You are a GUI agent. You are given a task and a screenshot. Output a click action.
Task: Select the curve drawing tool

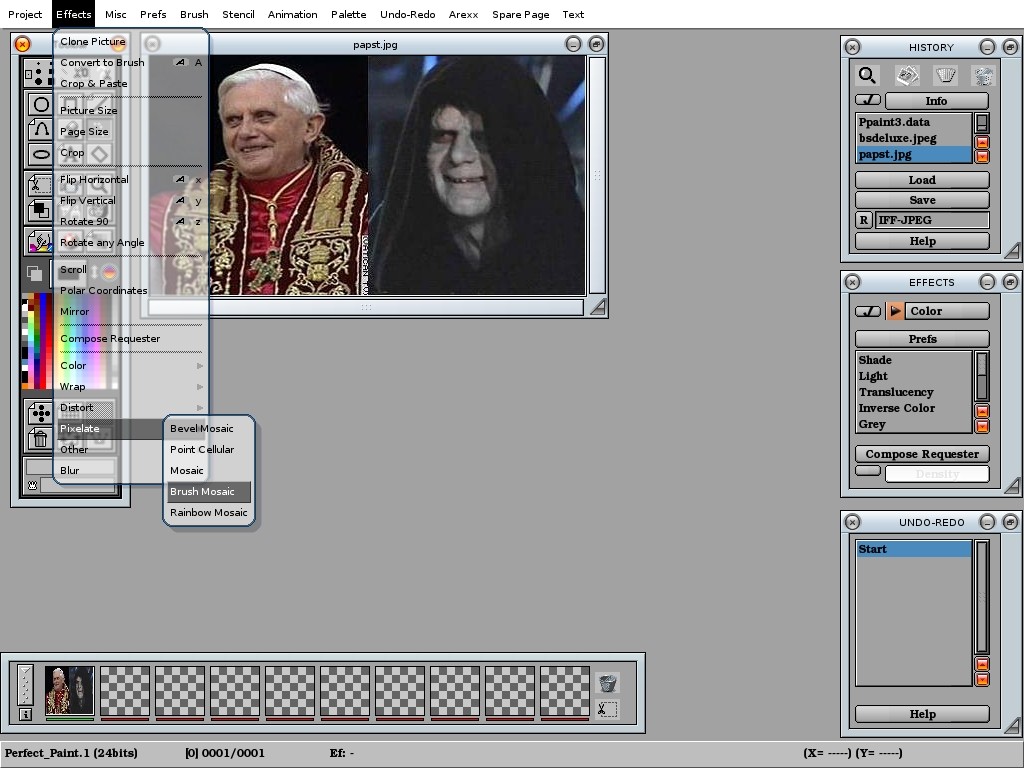point(40,129)
